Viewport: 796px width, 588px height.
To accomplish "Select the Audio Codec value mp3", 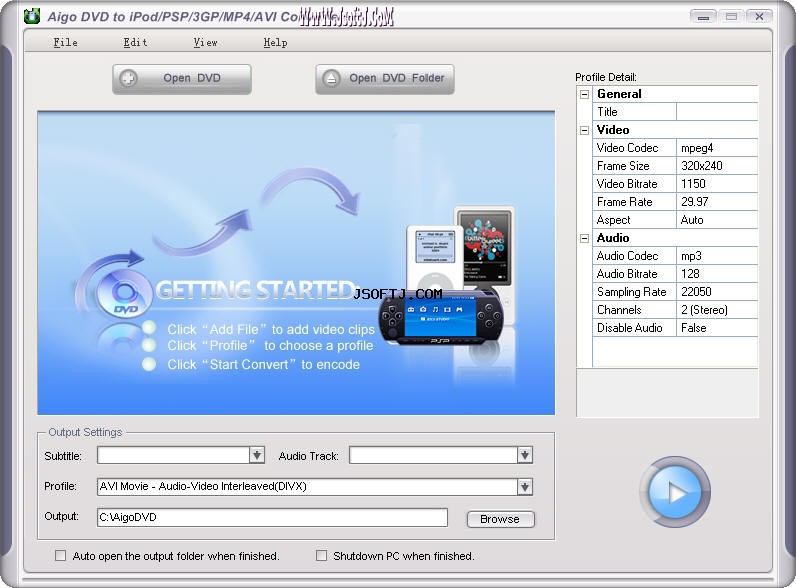I will [717, 256].
